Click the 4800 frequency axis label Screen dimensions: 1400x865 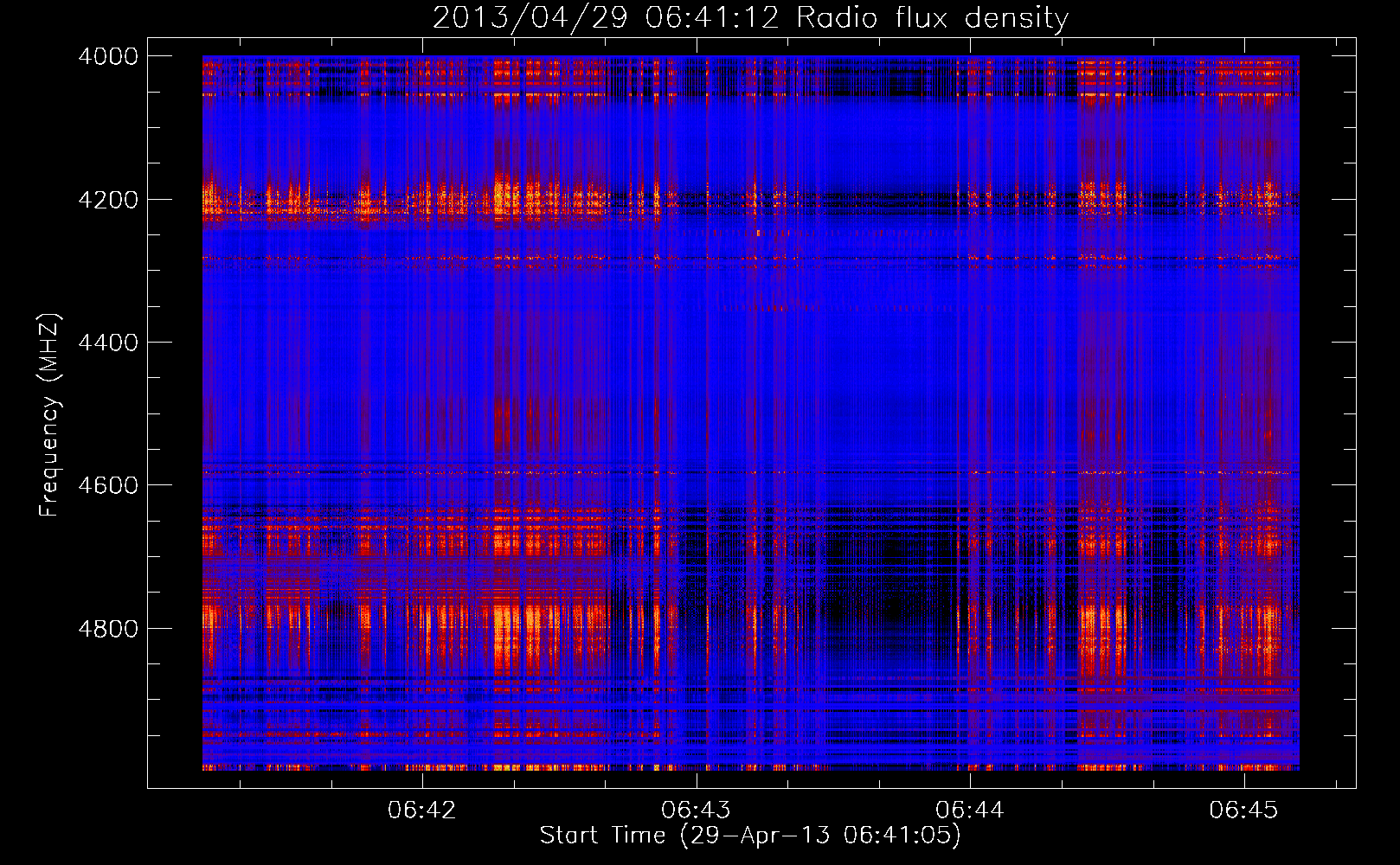click(x=108, y=629)
